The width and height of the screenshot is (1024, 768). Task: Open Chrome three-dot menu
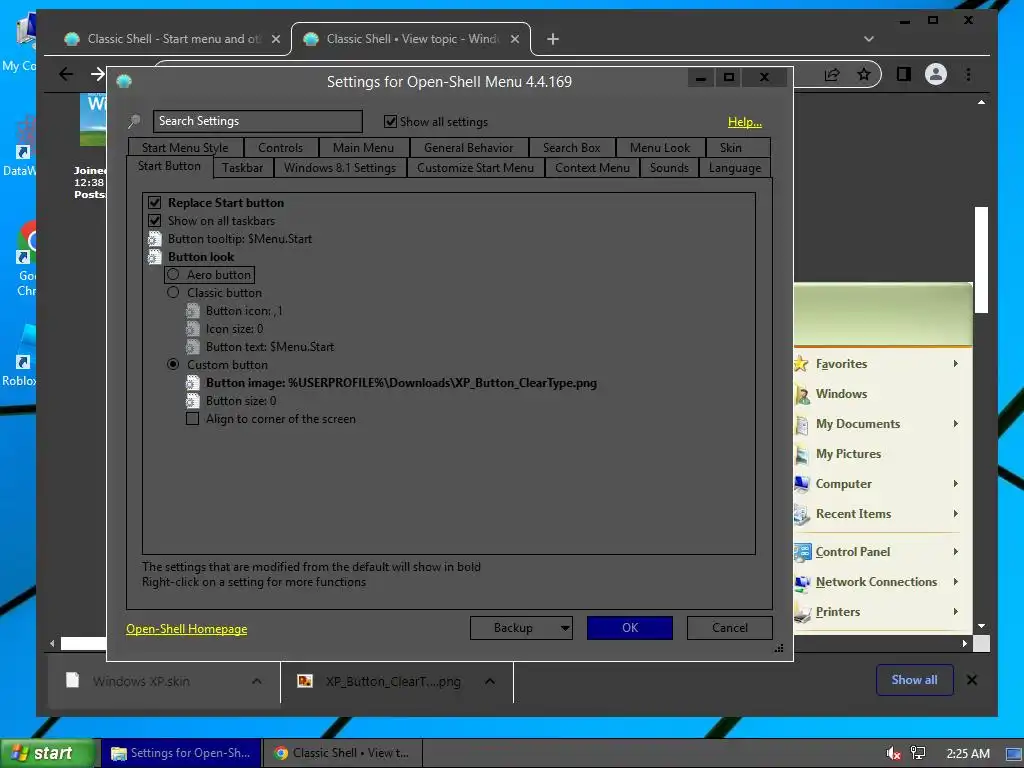pos(968,74)
